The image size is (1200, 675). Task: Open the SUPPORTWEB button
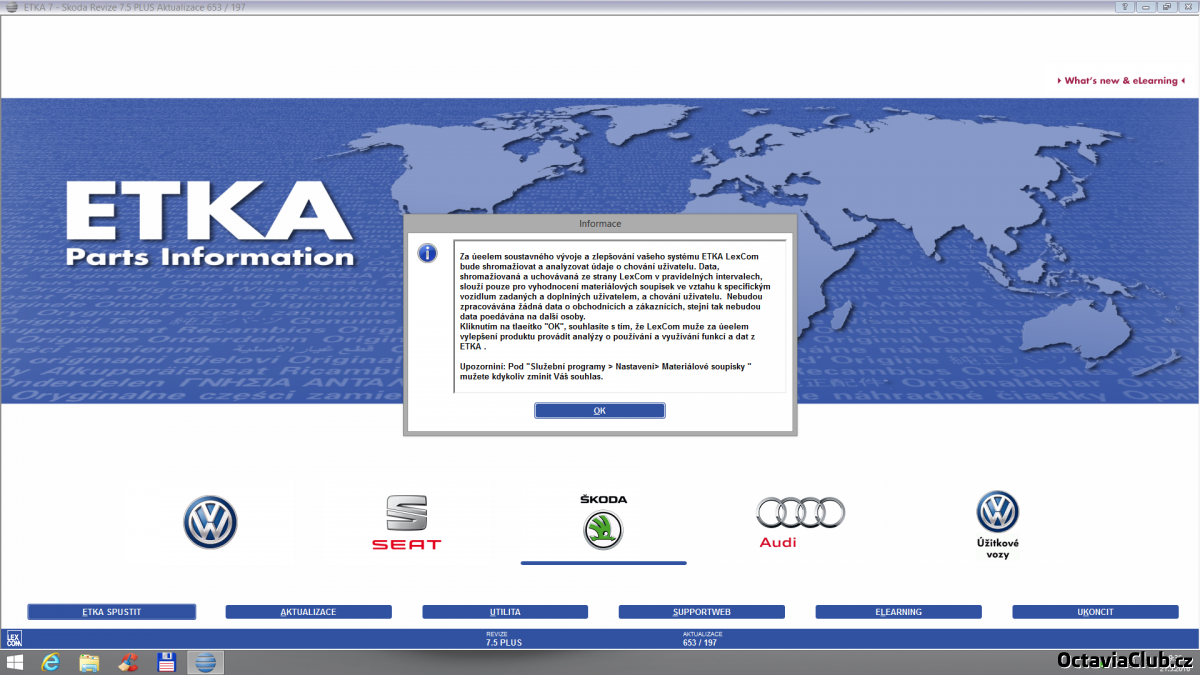point(701,612)
